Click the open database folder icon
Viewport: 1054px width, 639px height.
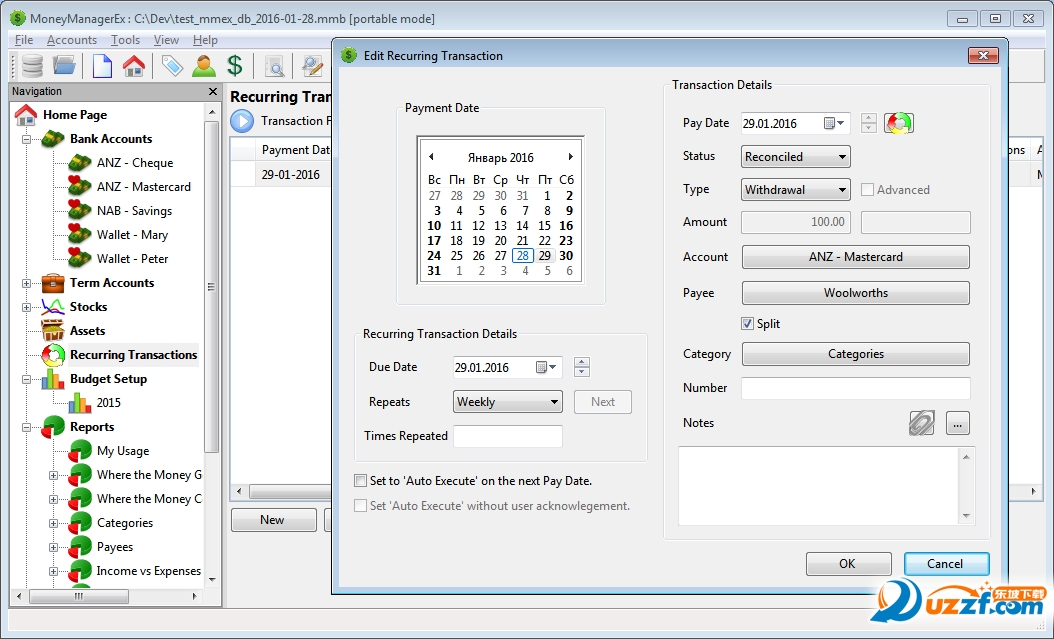coord(65,66)
